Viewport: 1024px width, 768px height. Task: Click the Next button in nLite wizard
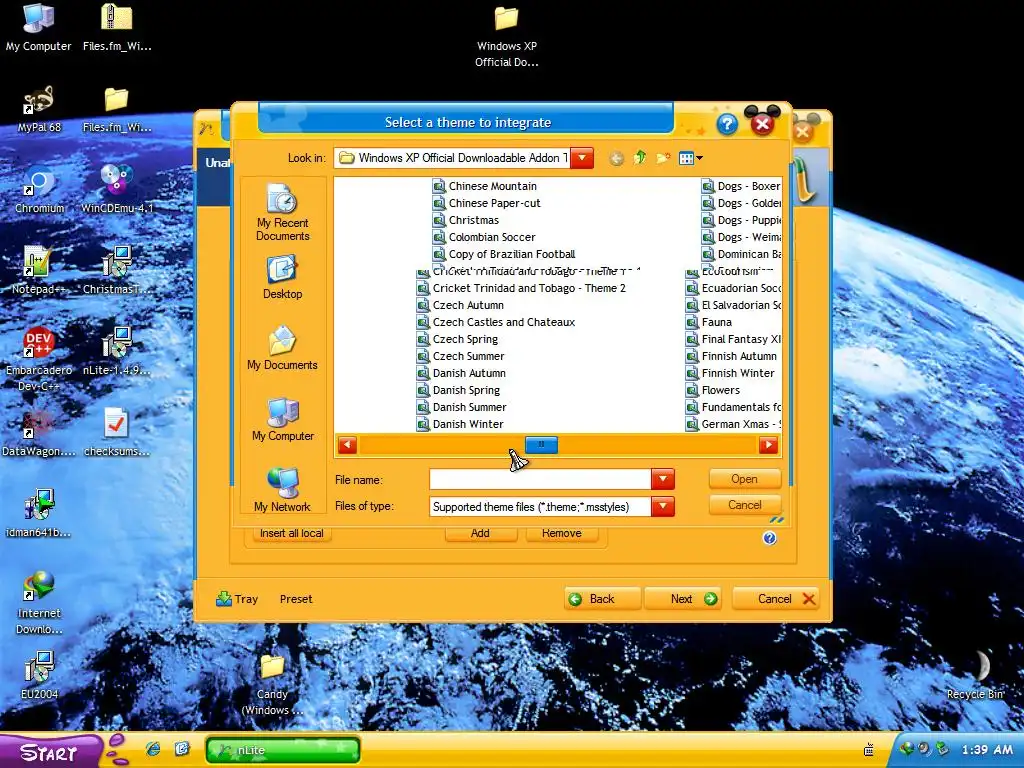pyautogui.click(x=683, y=599)
